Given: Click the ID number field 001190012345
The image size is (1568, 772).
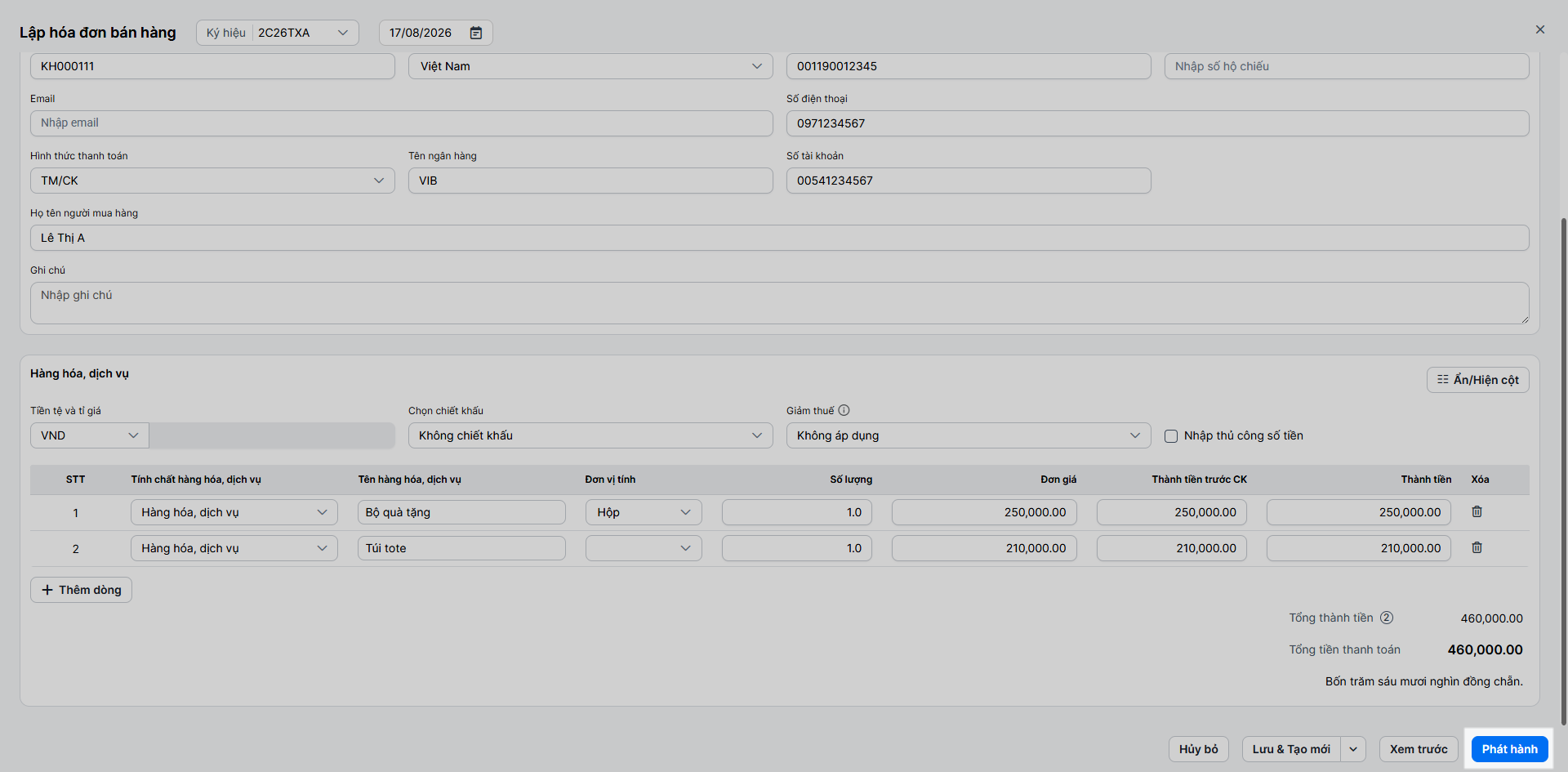Looking at the screenshot, I should click(x=969, y=66).
